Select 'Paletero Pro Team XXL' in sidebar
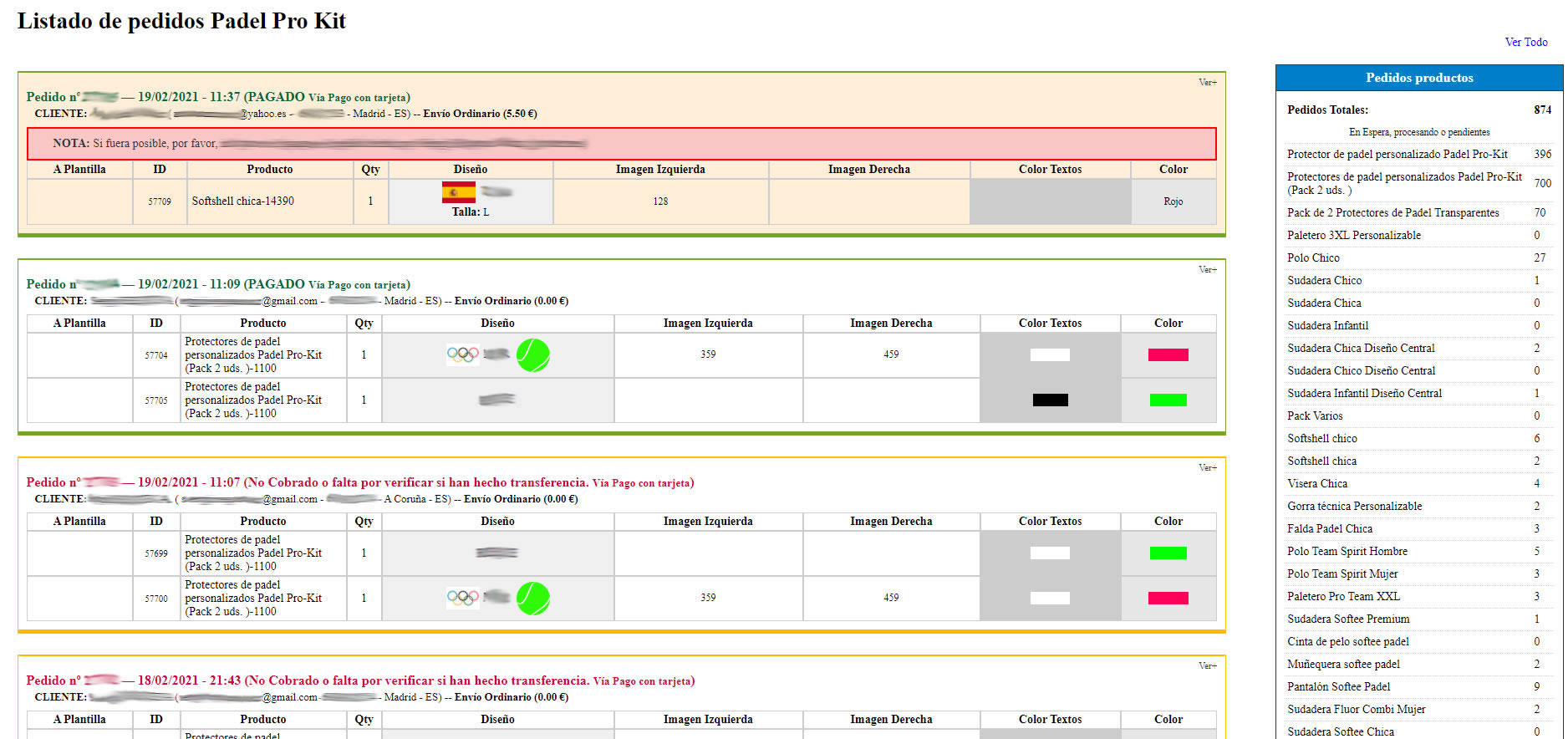 click(1419, 596)
